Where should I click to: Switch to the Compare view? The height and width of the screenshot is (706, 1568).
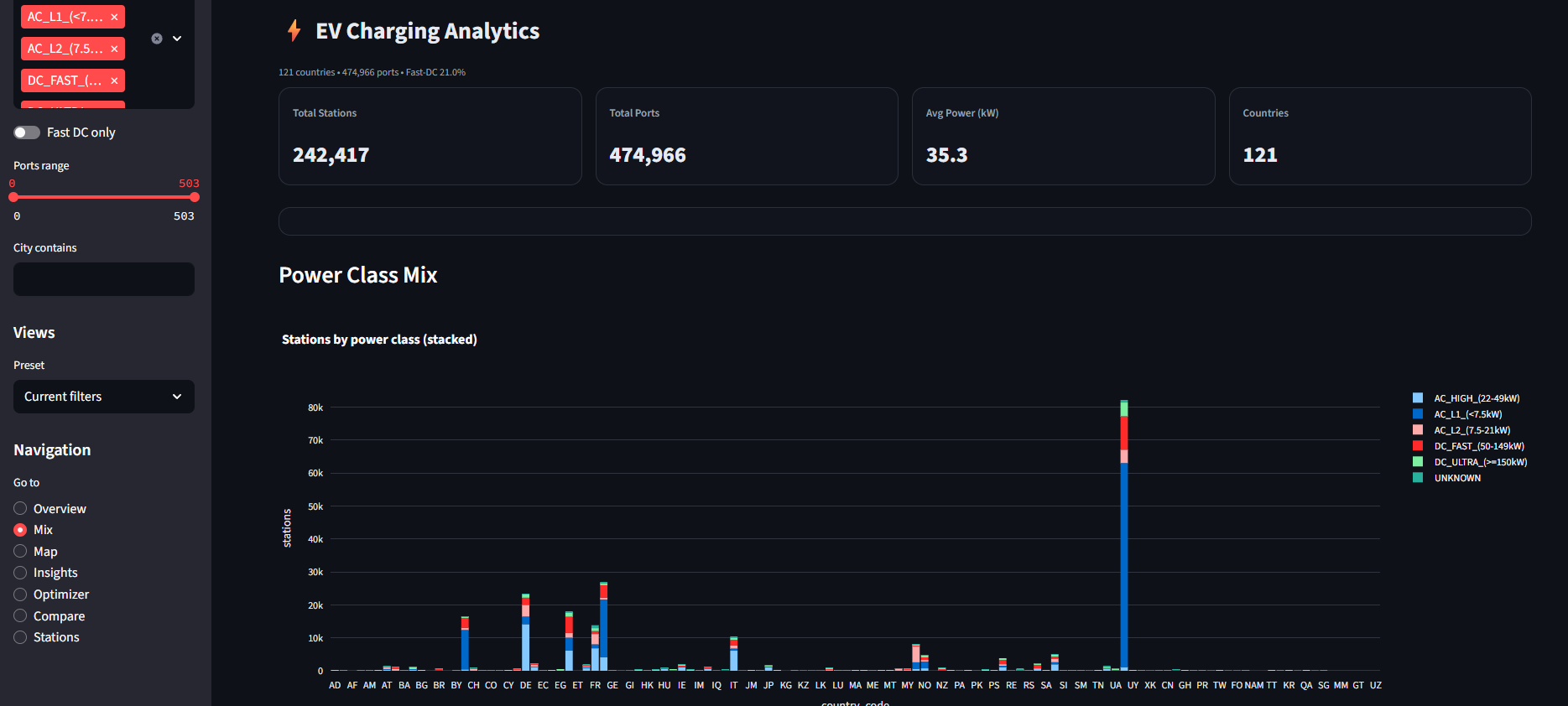click(21, 616)
